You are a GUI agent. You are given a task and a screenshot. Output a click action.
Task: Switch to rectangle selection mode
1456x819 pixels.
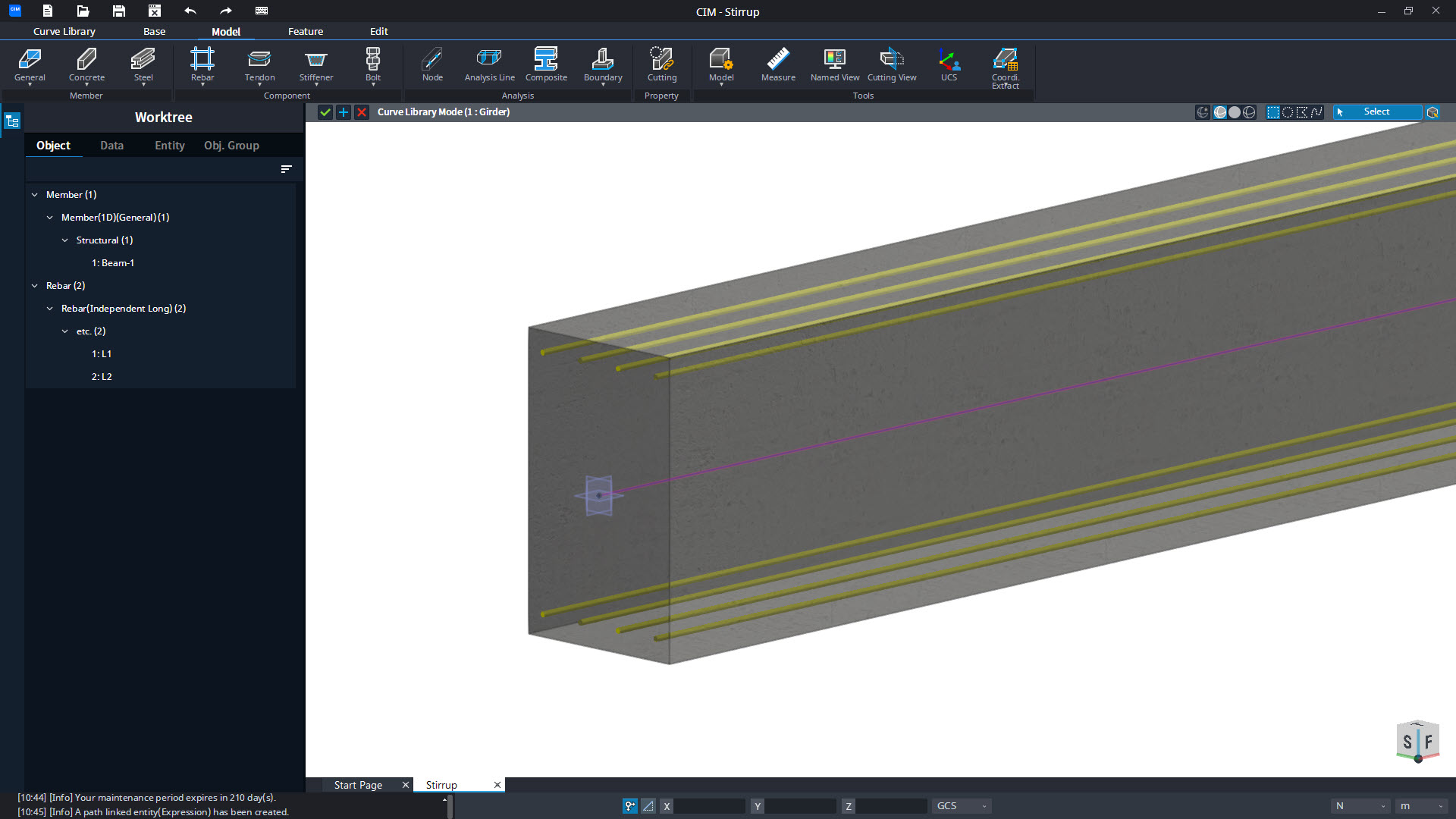pyautogui.click(x=1273, y=112)
